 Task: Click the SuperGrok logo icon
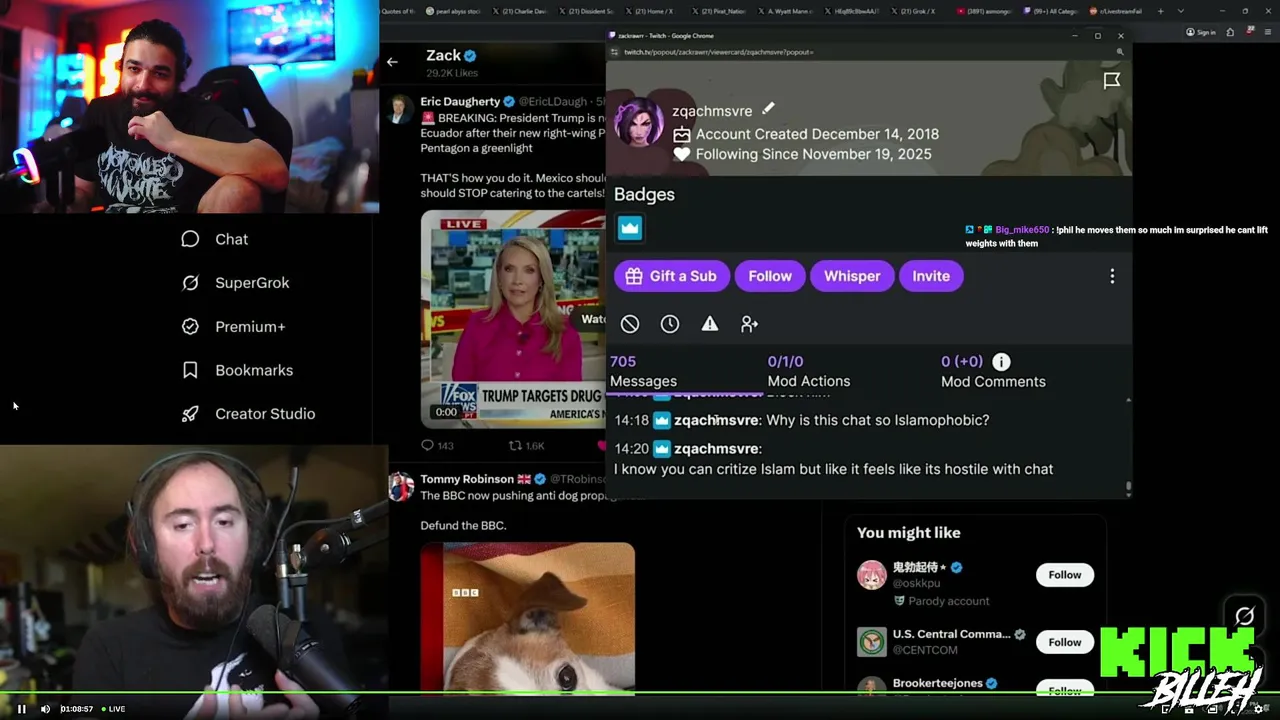tap(190, 283)
